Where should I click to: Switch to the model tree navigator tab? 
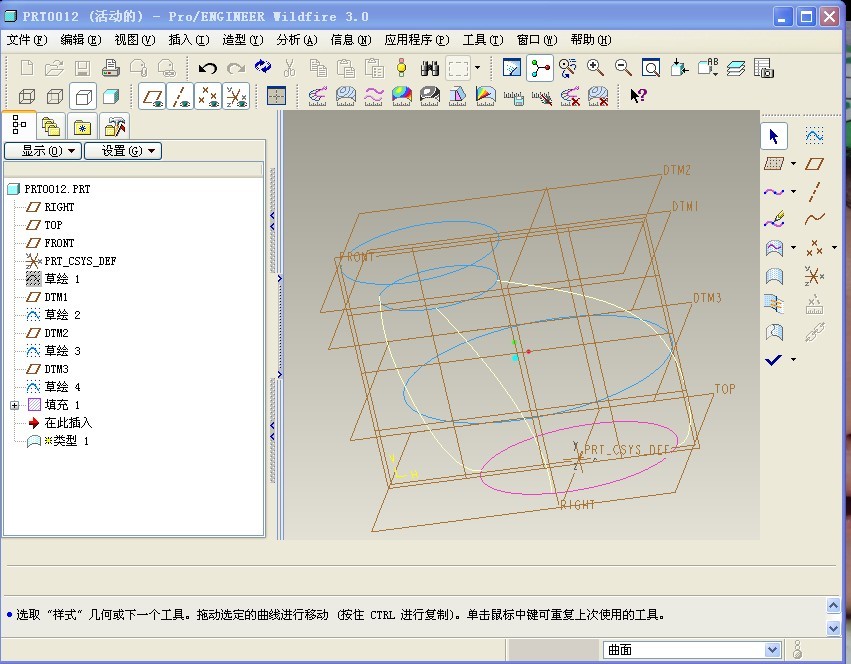pyautogui.click(x=20, y=125)
